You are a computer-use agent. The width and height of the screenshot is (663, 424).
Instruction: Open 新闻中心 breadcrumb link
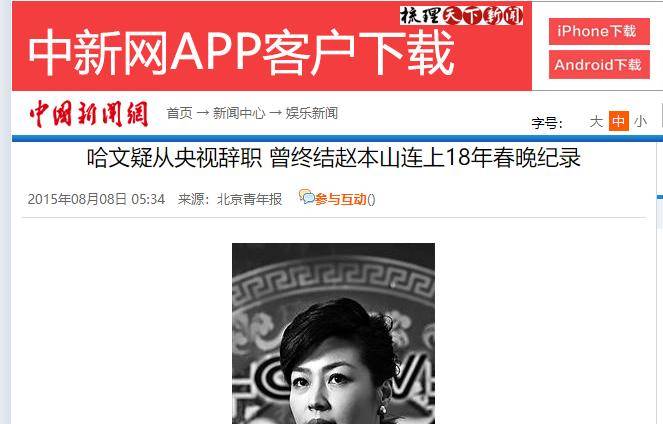click(239, 113)
